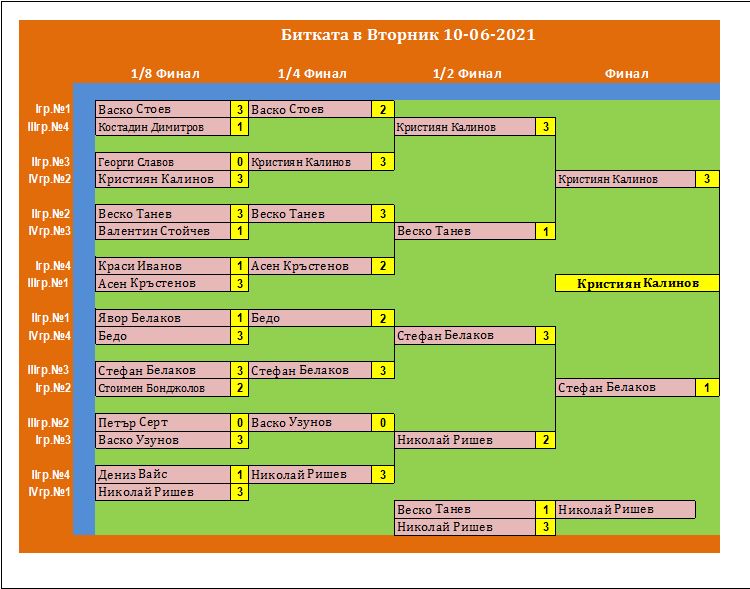Click Николай Ришев in the Финал column

625,510
